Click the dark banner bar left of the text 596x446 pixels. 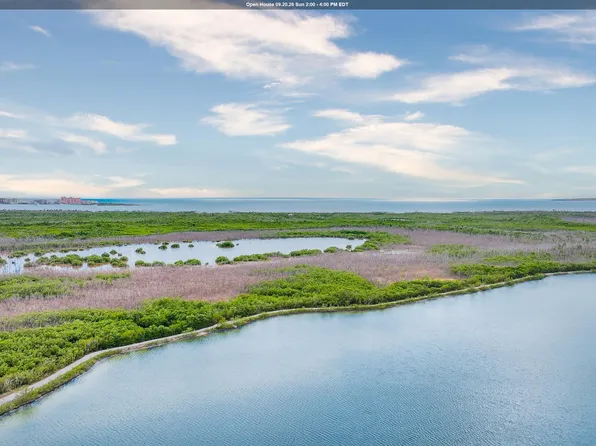tap(122, 5)
